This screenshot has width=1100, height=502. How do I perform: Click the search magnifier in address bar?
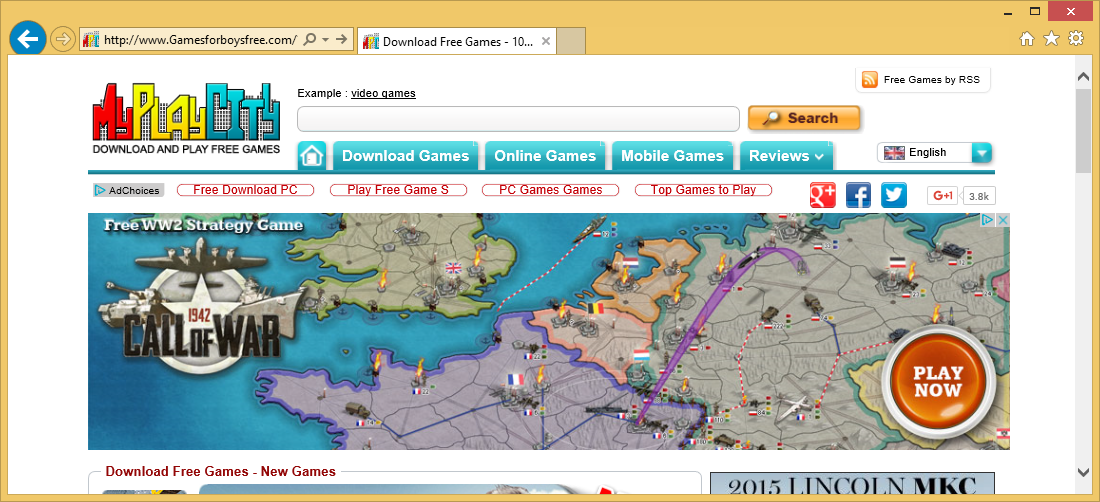[x=311, y=40]
